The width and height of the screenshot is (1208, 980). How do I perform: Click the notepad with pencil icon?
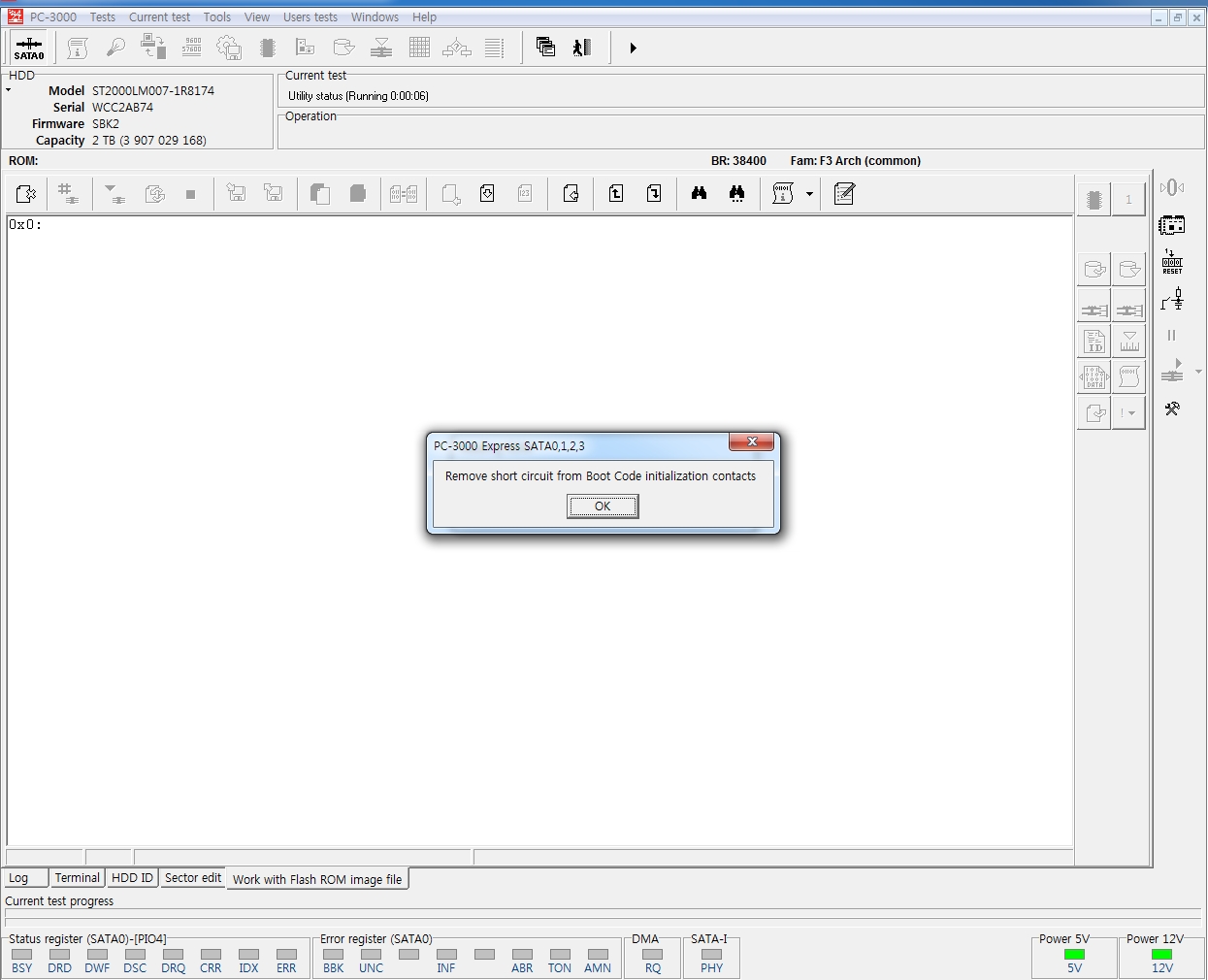(844, 194)
